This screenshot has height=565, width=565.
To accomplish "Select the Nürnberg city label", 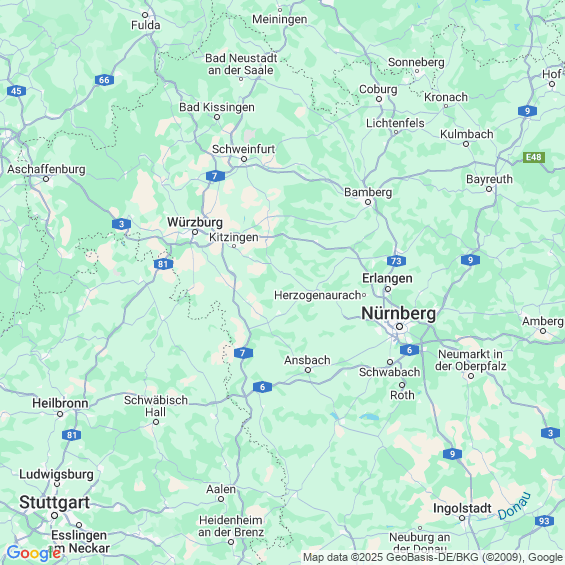I will tap(399, 313).
